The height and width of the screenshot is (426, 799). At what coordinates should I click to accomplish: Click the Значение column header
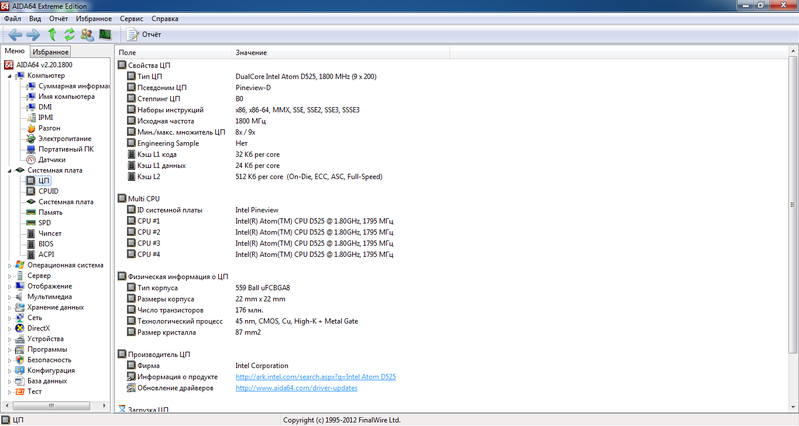[340, 52]
